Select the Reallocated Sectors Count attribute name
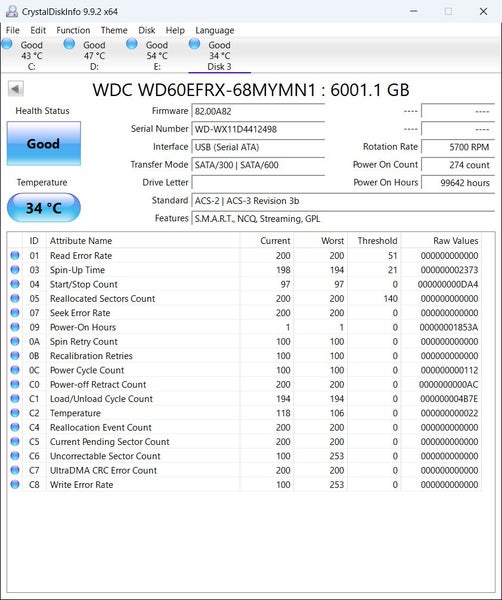 [x=103, y=298]
